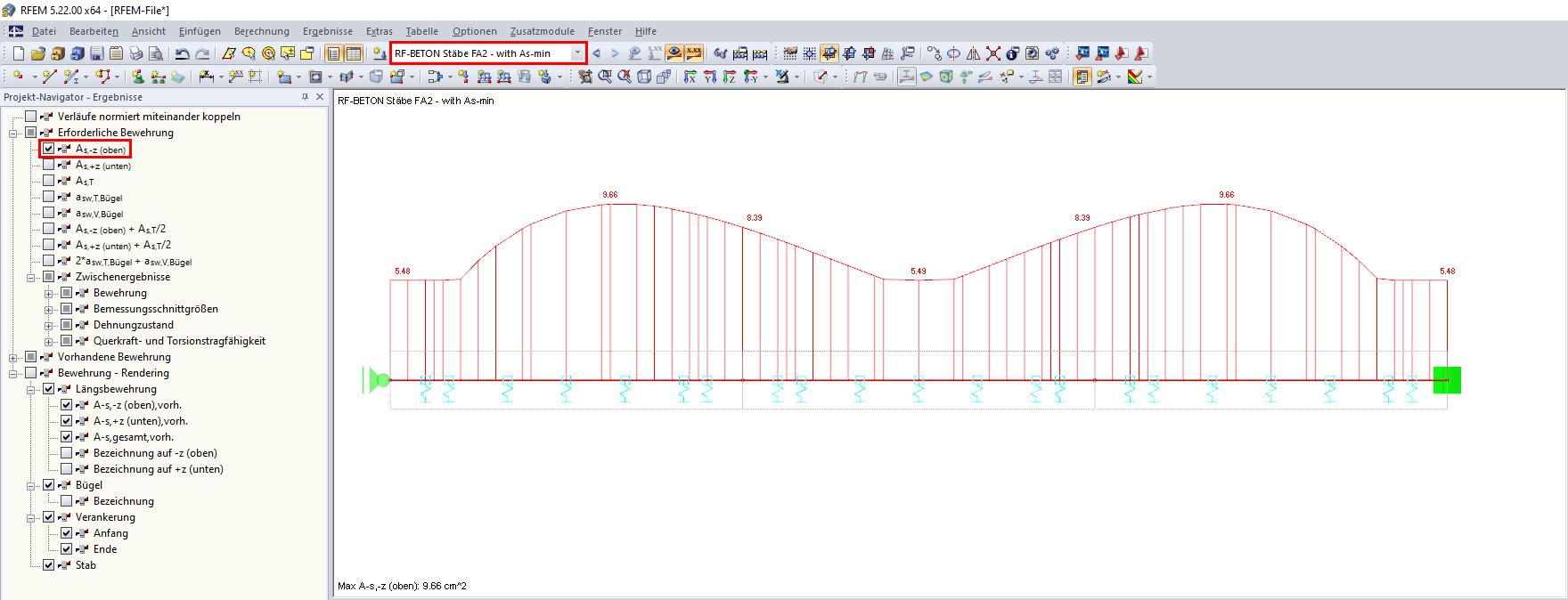
Task: Open the Hilfe menu
Action: [646, 31]
